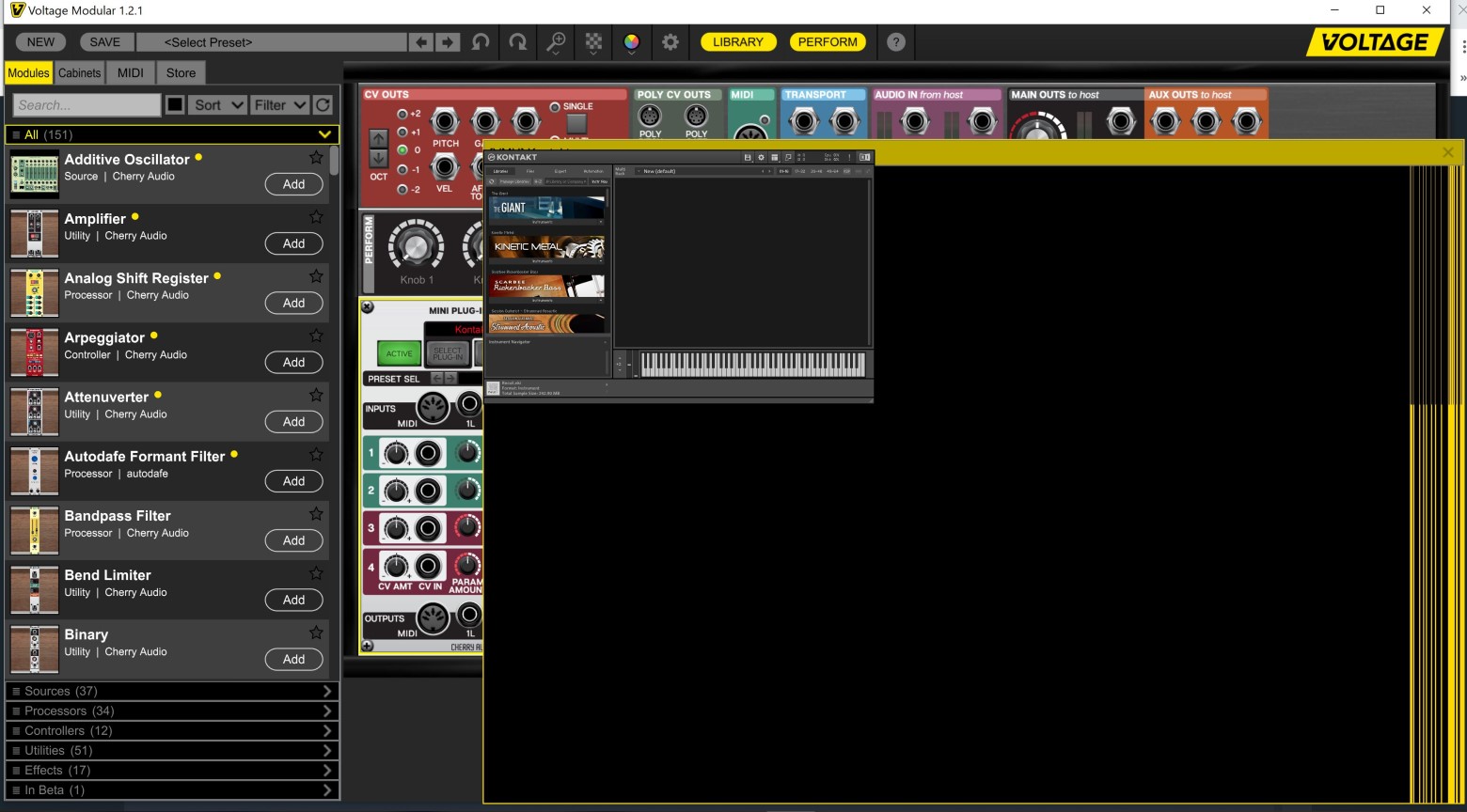Favorite the Amplifier module star
1467x812 pixels.
tap(316, 217)
